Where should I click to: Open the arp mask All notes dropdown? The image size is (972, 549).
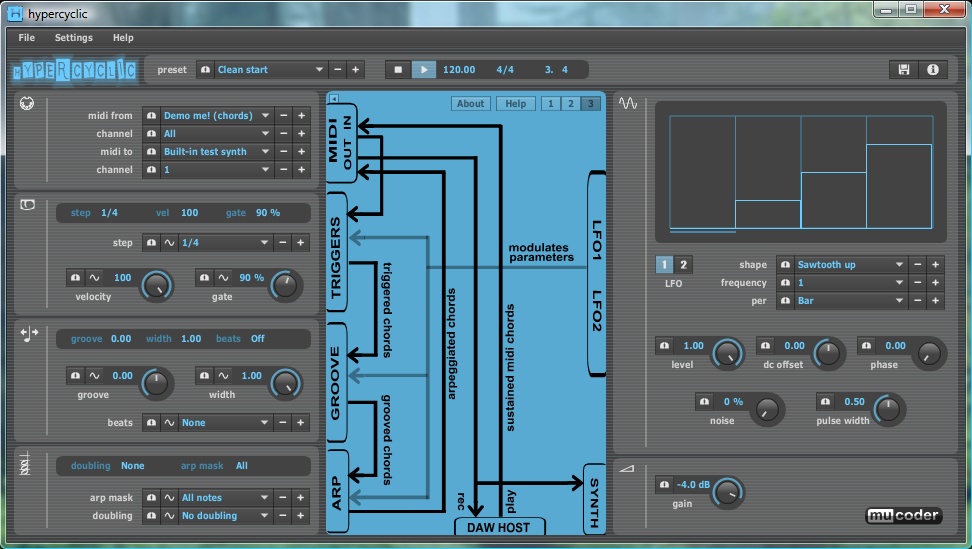point(226,497)
